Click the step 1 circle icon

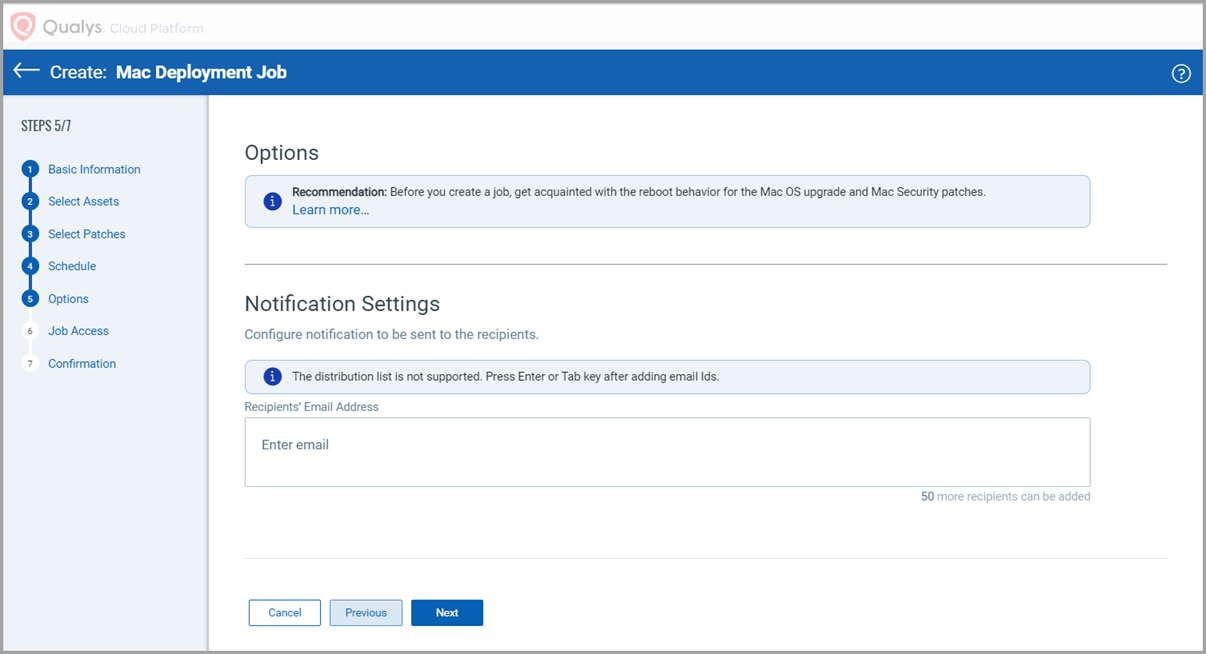click(x=30, y=169)
